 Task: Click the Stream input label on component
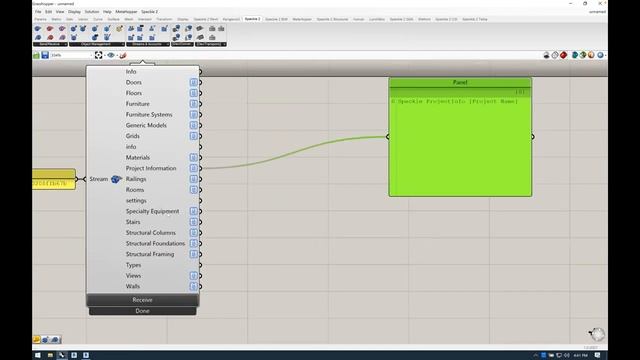pos(99,179)
